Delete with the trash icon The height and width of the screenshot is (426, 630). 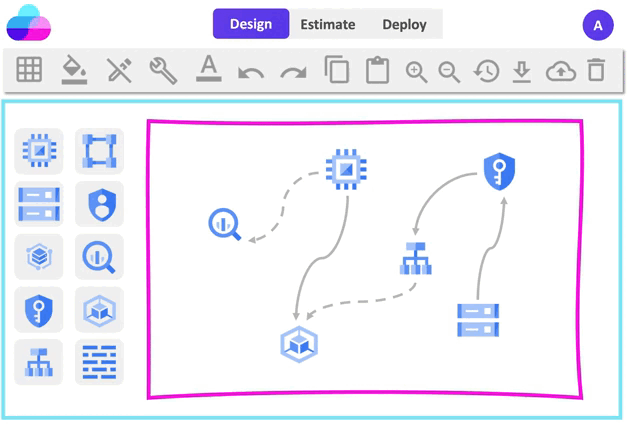pyautogui.click(x=596, y=70)
